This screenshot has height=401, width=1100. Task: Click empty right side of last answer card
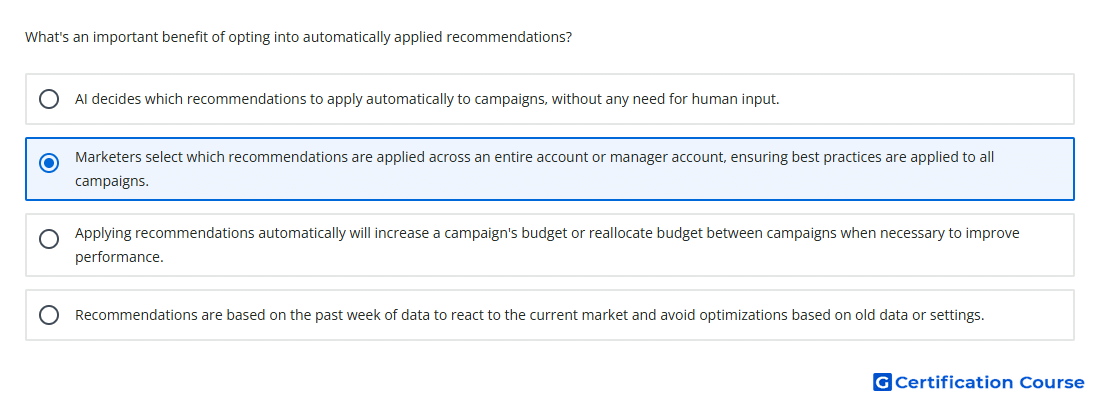pos(1028,315)
